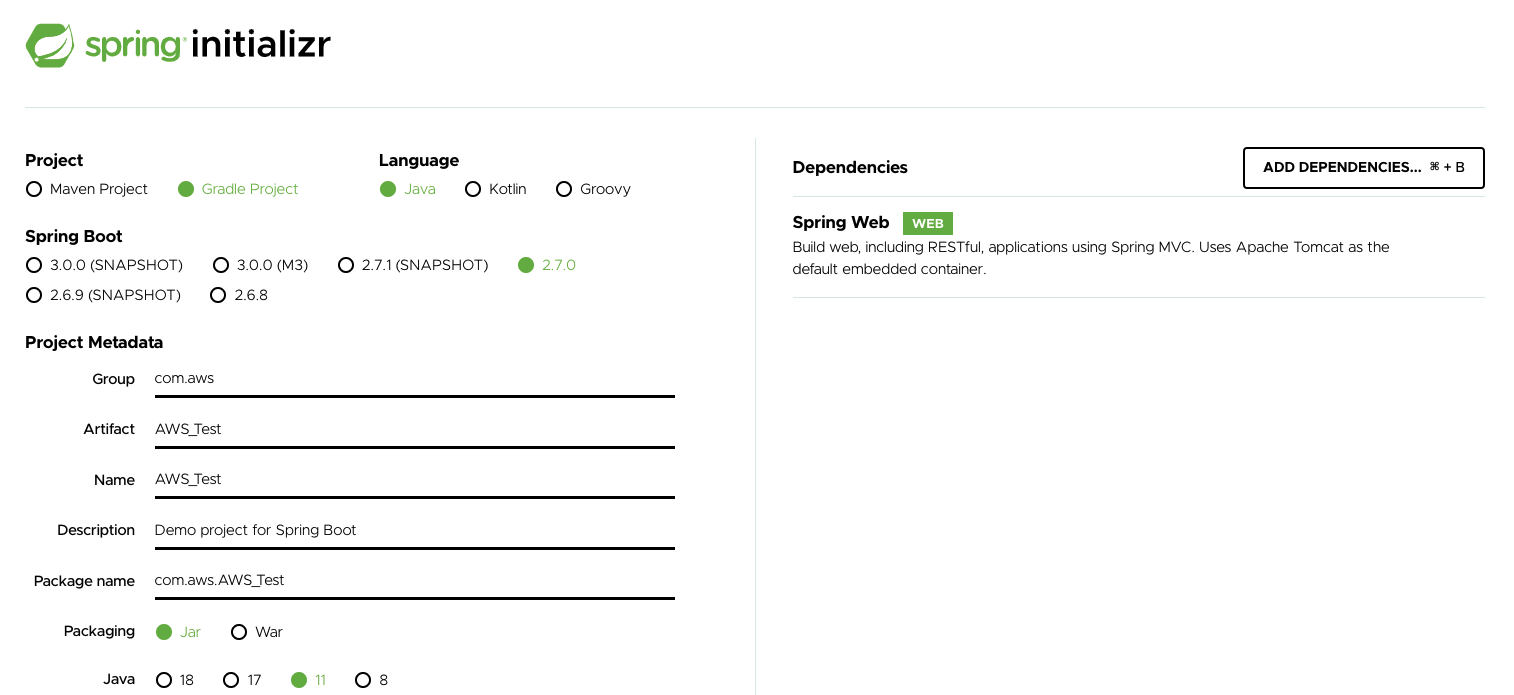Click the Spring Boot section heading
Image resolution: width=1514 pixels, height=695 pixels.
(x=74, y=237)
